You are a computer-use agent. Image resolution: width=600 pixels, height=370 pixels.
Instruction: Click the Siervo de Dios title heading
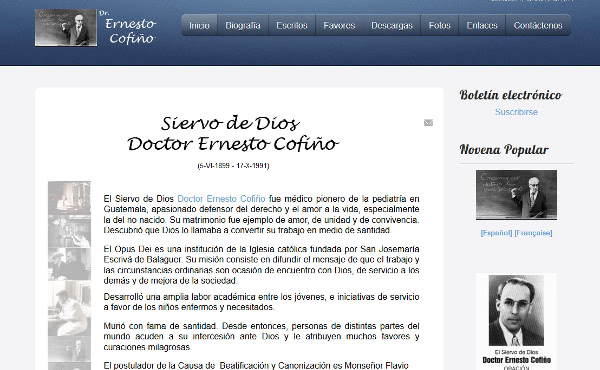tap(233, 134)
